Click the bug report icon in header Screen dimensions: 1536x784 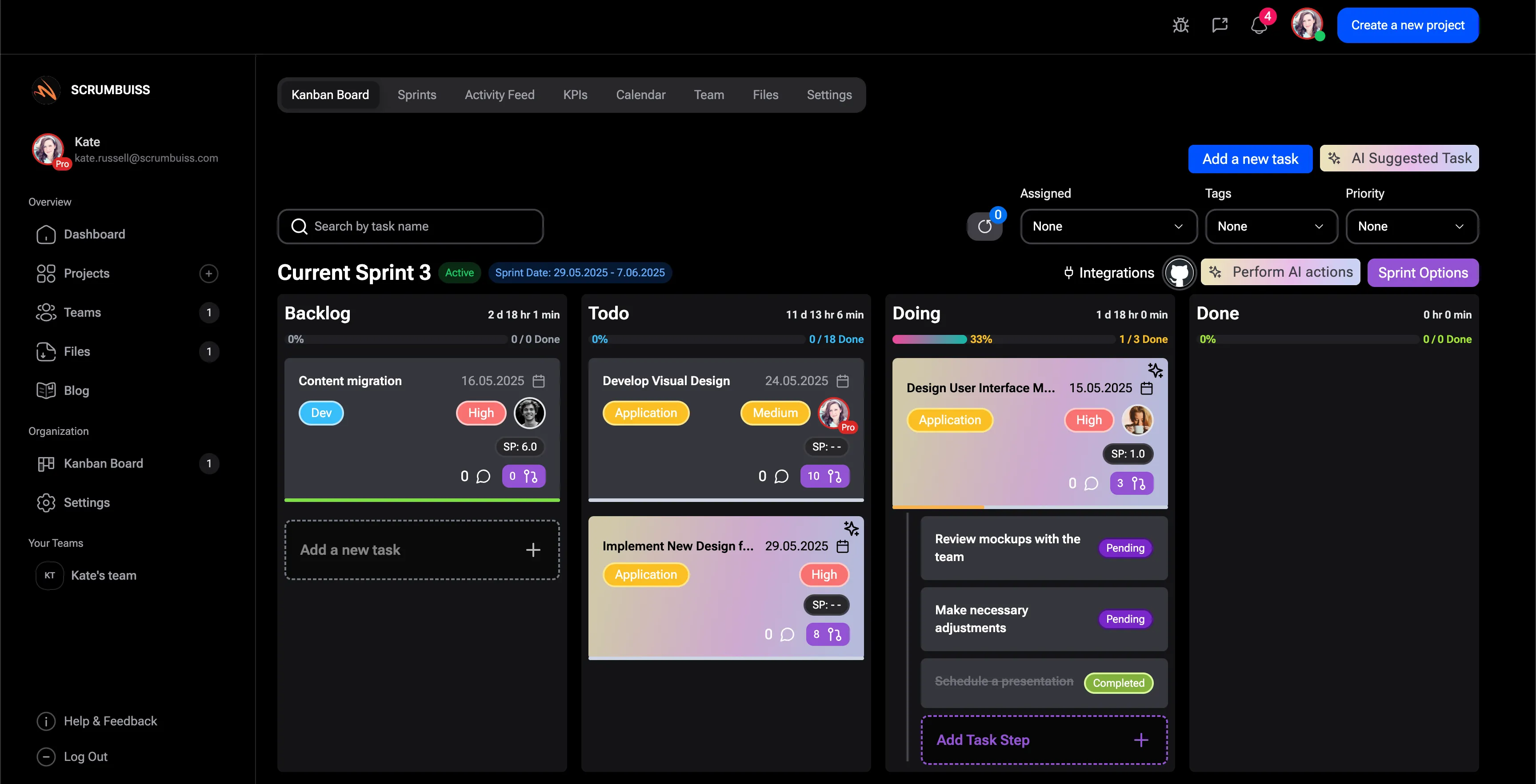(1180, 25)
